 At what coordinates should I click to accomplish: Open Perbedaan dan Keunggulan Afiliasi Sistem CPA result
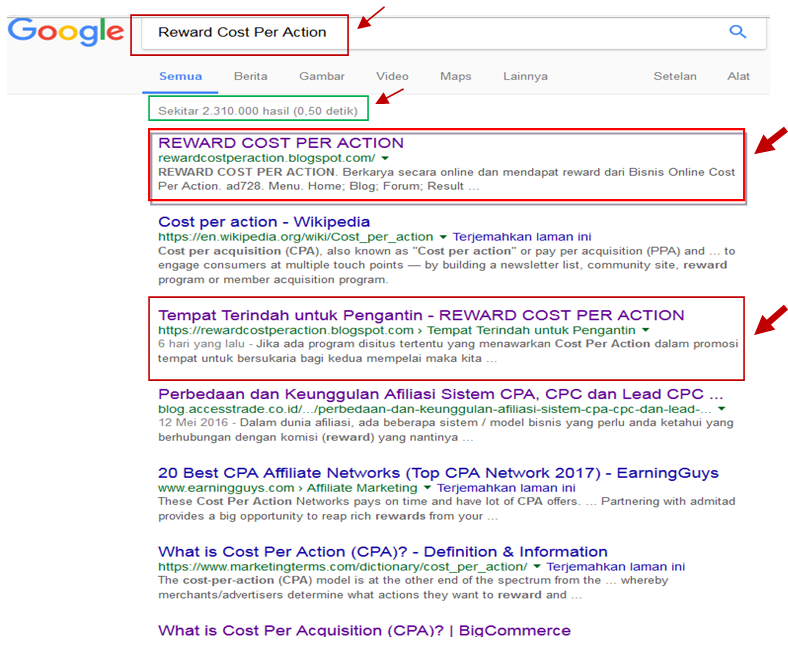[x=440, y=394]
